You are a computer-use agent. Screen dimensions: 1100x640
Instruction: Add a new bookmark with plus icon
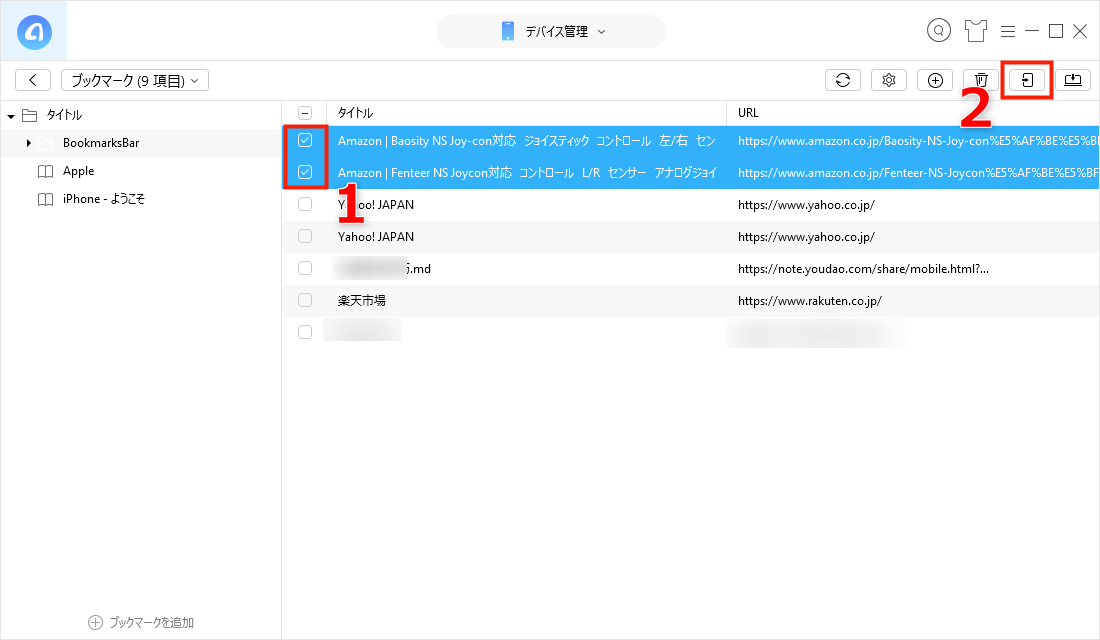935,80
